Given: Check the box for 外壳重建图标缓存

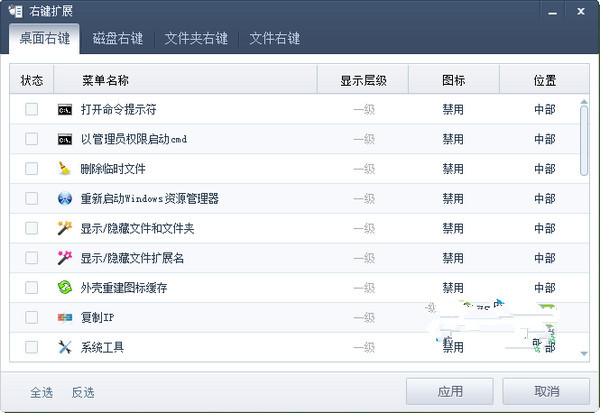Looking at the screenshot, I should [x=31, y=287].
